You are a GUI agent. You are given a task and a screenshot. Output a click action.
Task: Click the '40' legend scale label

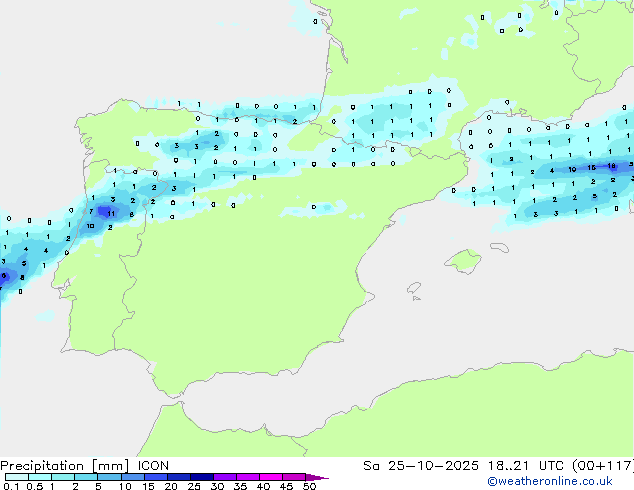[263, 486]
